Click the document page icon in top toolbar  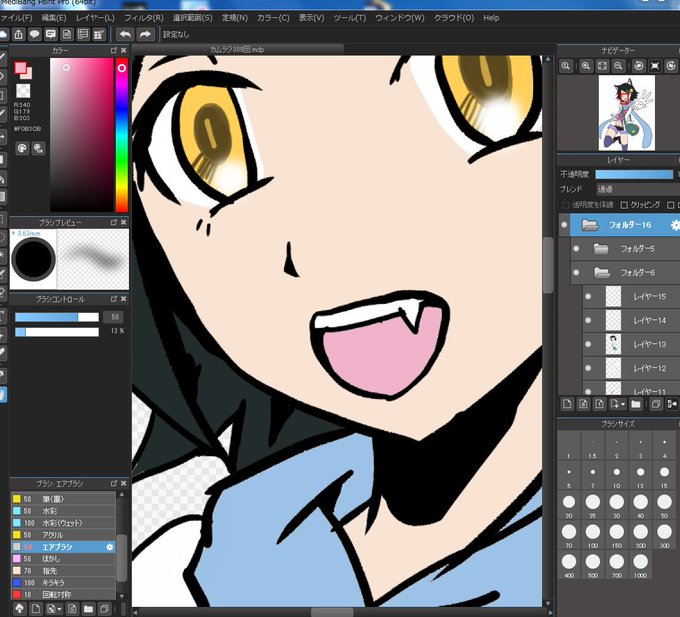(67, 34)
